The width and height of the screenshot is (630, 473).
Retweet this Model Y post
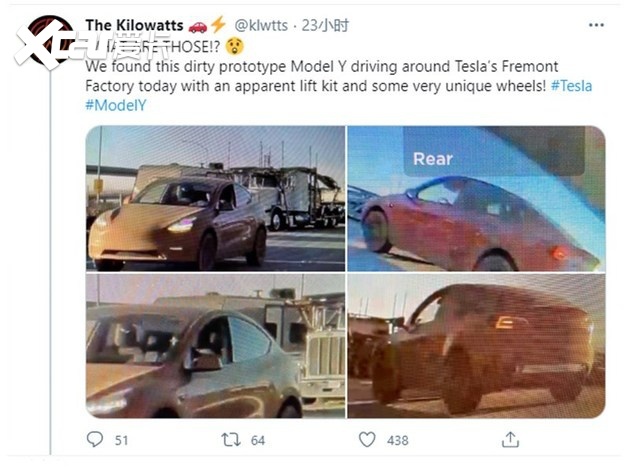(229, 439)
